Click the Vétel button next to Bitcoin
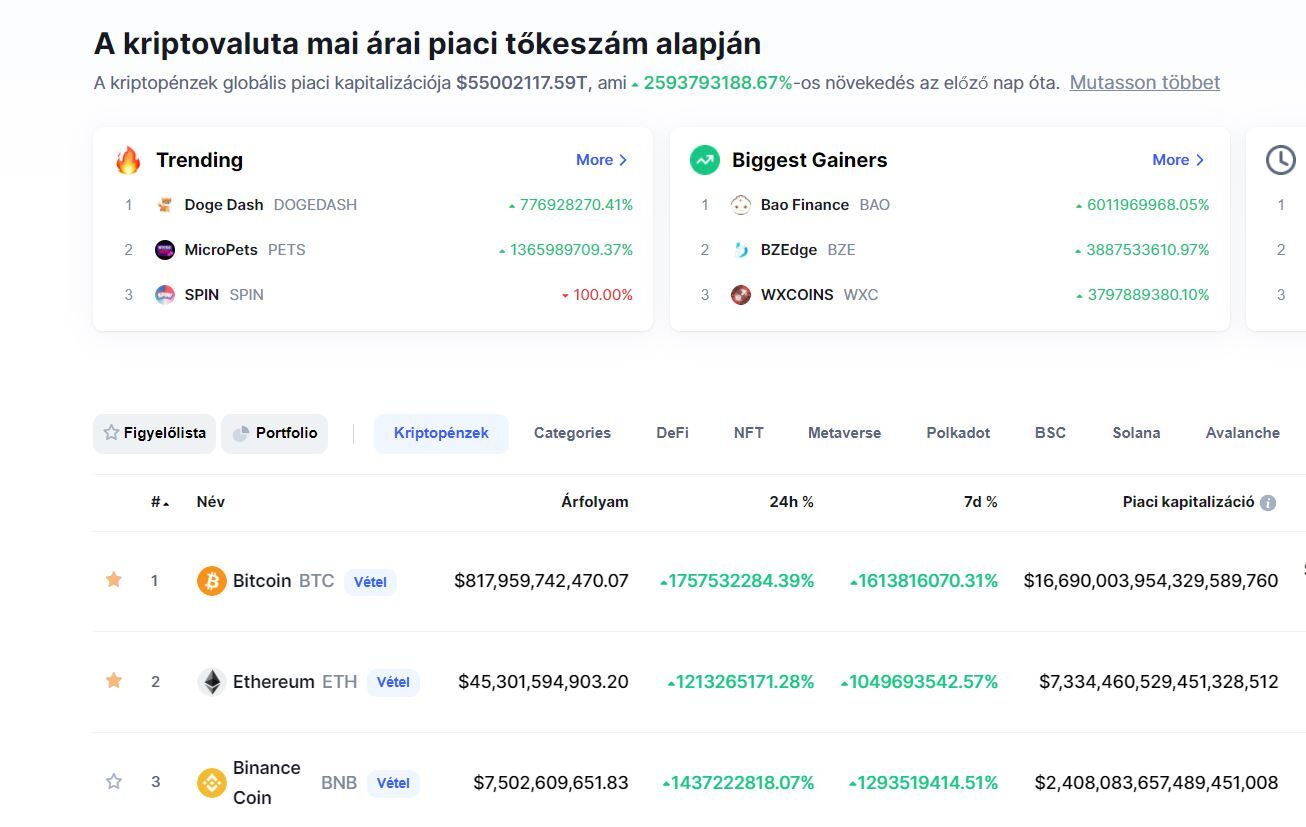Screen dimensions: 1306x827 (x=370, y=582)
